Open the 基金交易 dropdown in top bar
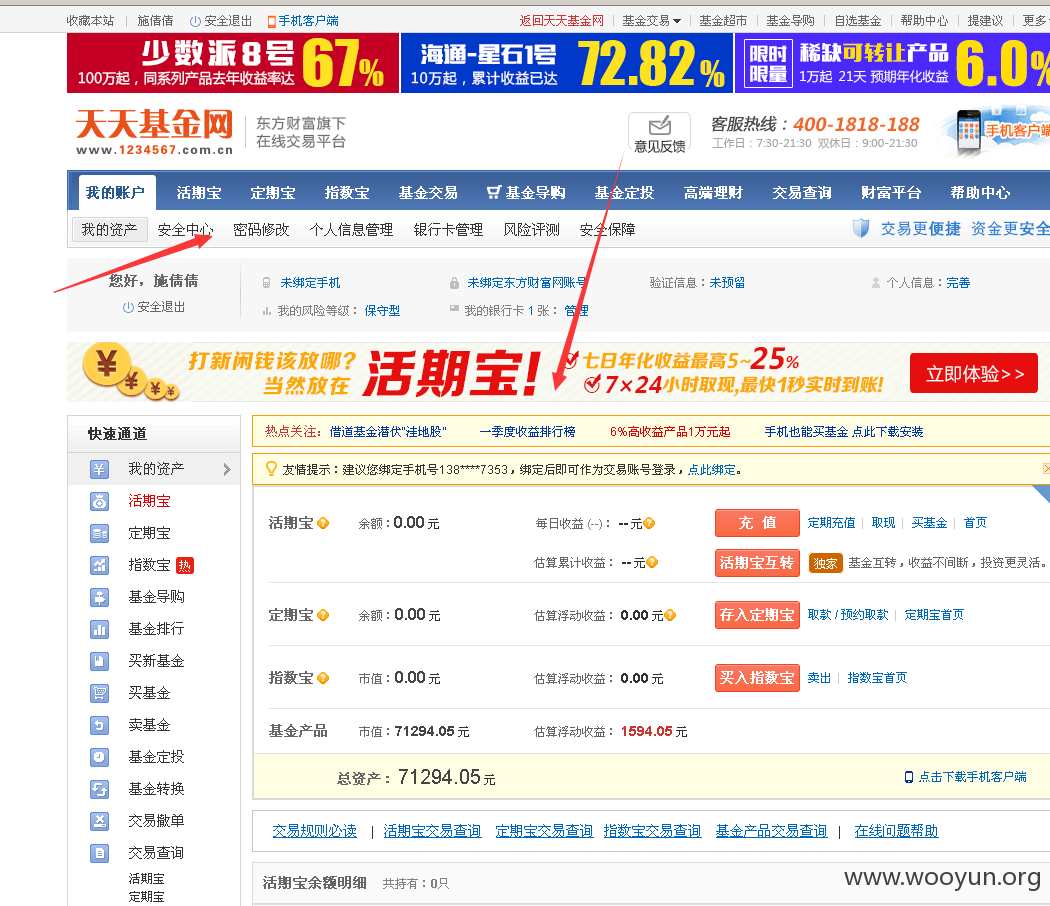This screenshot has height=906, width=1050. point(652,21)
